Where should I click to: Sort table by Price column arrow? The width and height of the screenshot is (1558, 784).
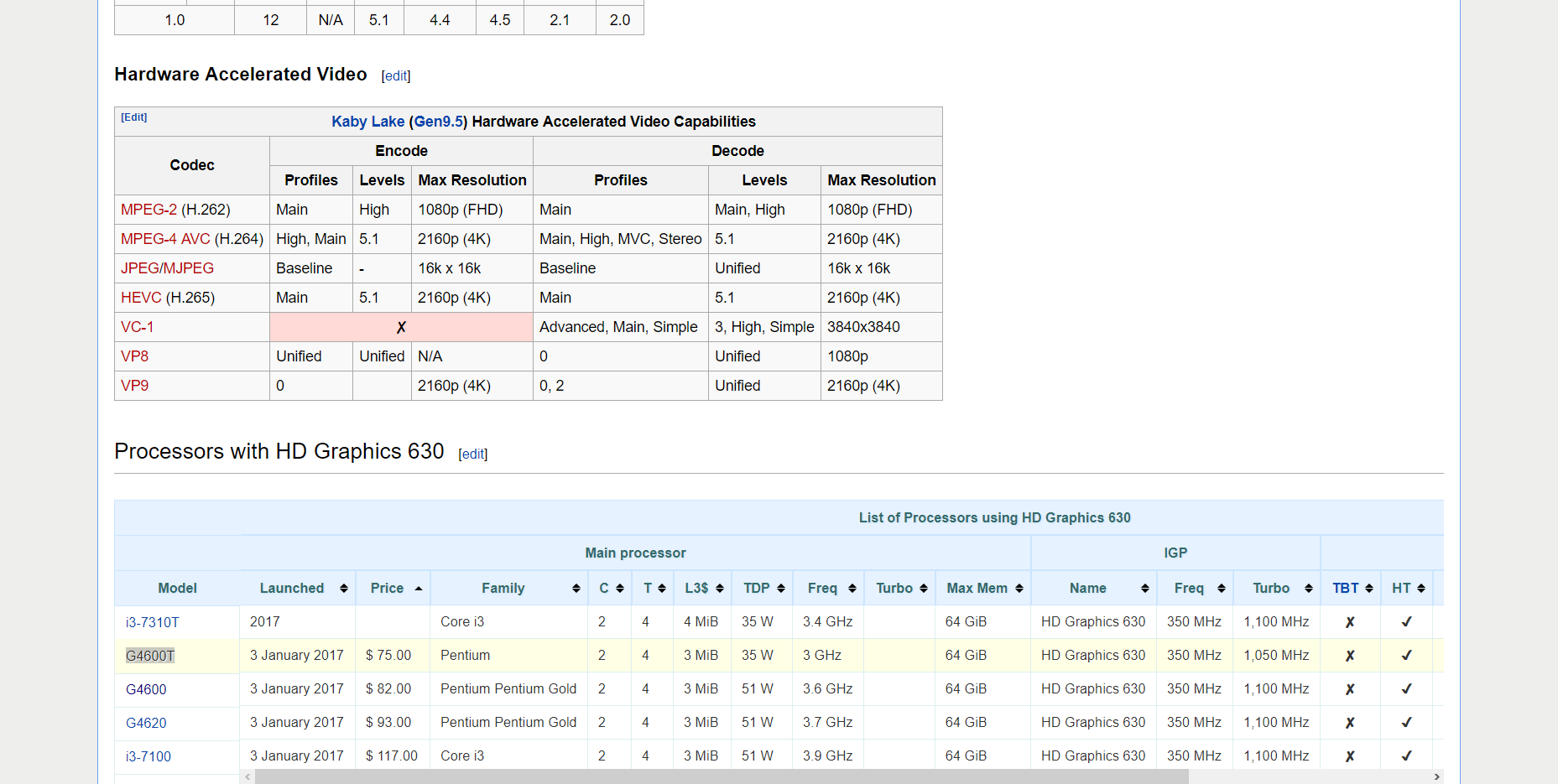point(418,589)
